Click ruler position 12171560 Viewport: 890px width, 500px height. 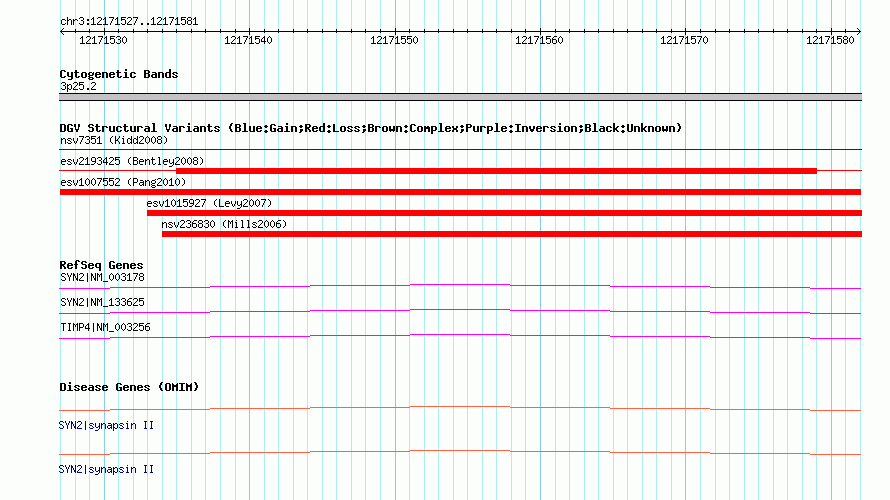click(x=539, y=40)
